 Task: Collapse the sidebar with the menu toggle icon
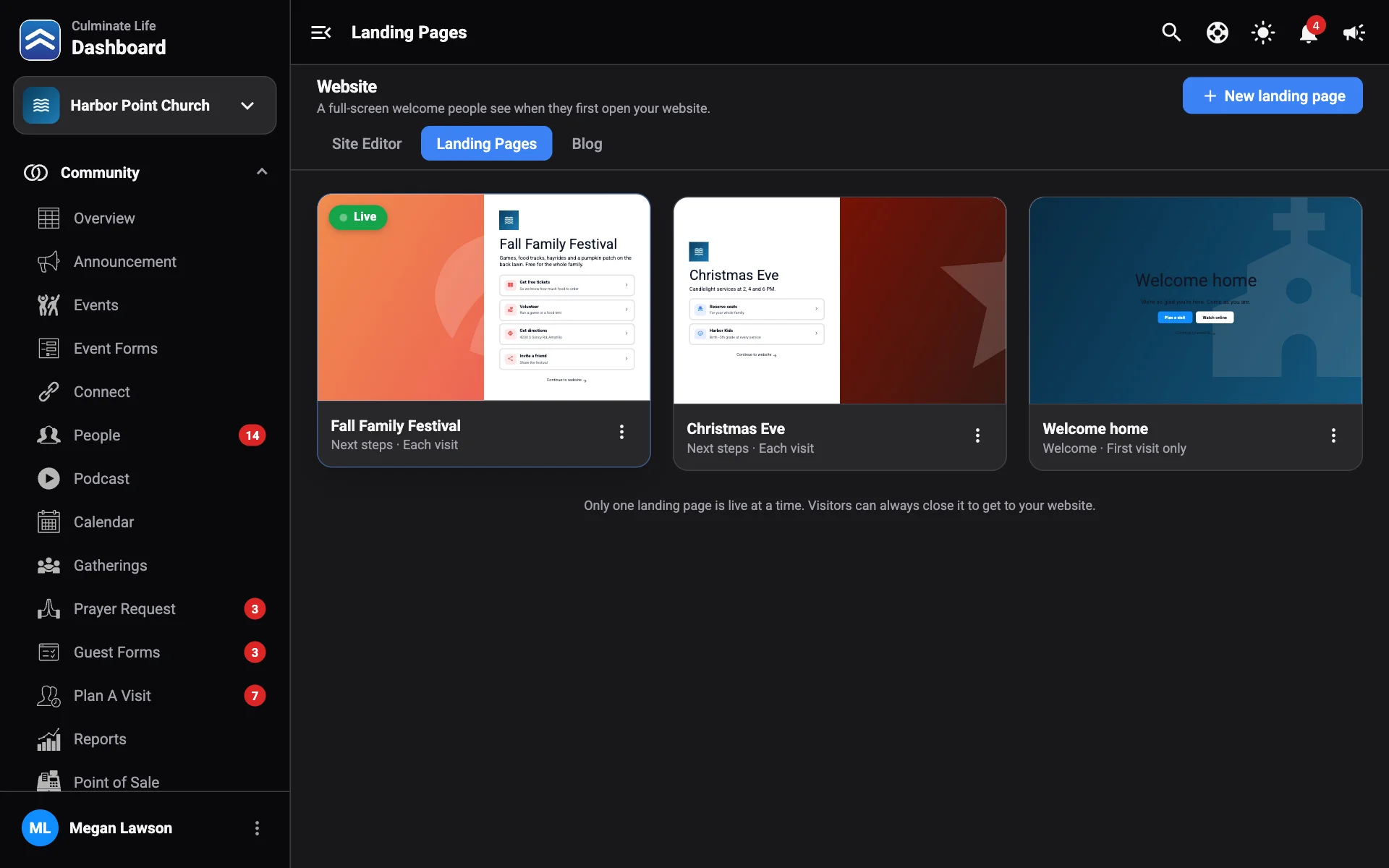[320, 33]
